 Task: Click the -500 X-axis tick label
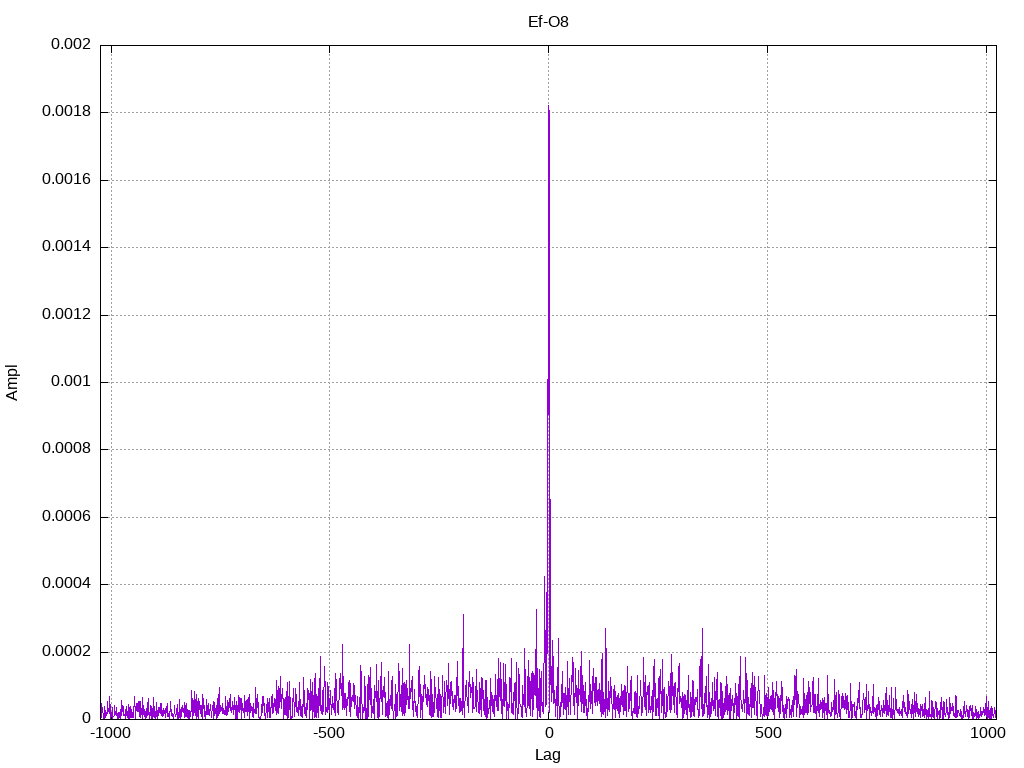(x=328, y=733)
